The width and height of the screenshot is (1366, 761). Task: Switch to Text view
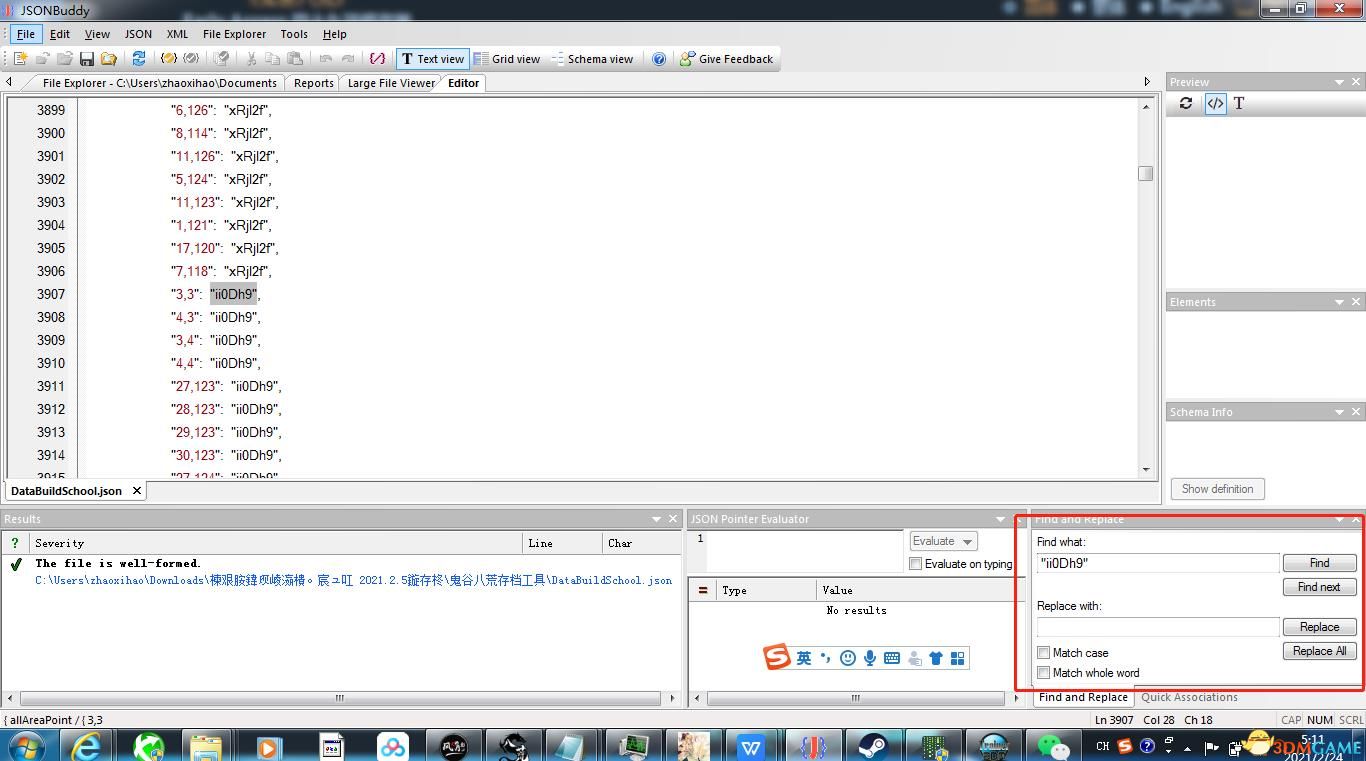pos(432,59)
